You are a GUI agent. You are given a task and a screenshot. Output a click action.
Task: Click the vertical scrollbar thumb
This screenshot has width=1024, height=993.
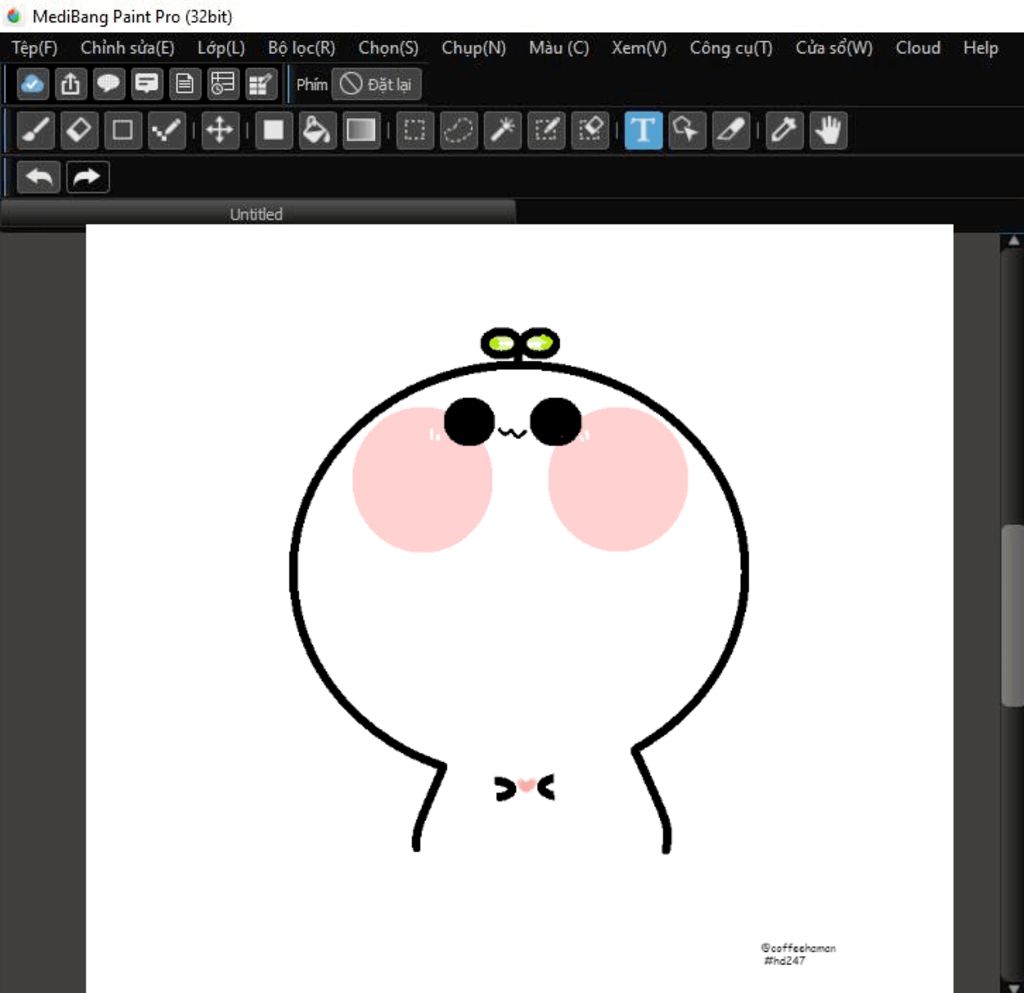[x=1013, y=614]
